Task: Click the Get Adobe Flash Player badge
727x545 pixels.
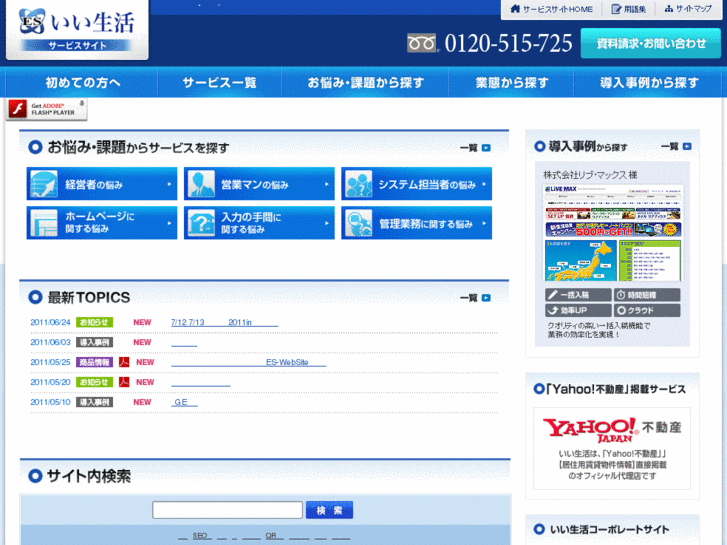Action: (x=46, y=109)
